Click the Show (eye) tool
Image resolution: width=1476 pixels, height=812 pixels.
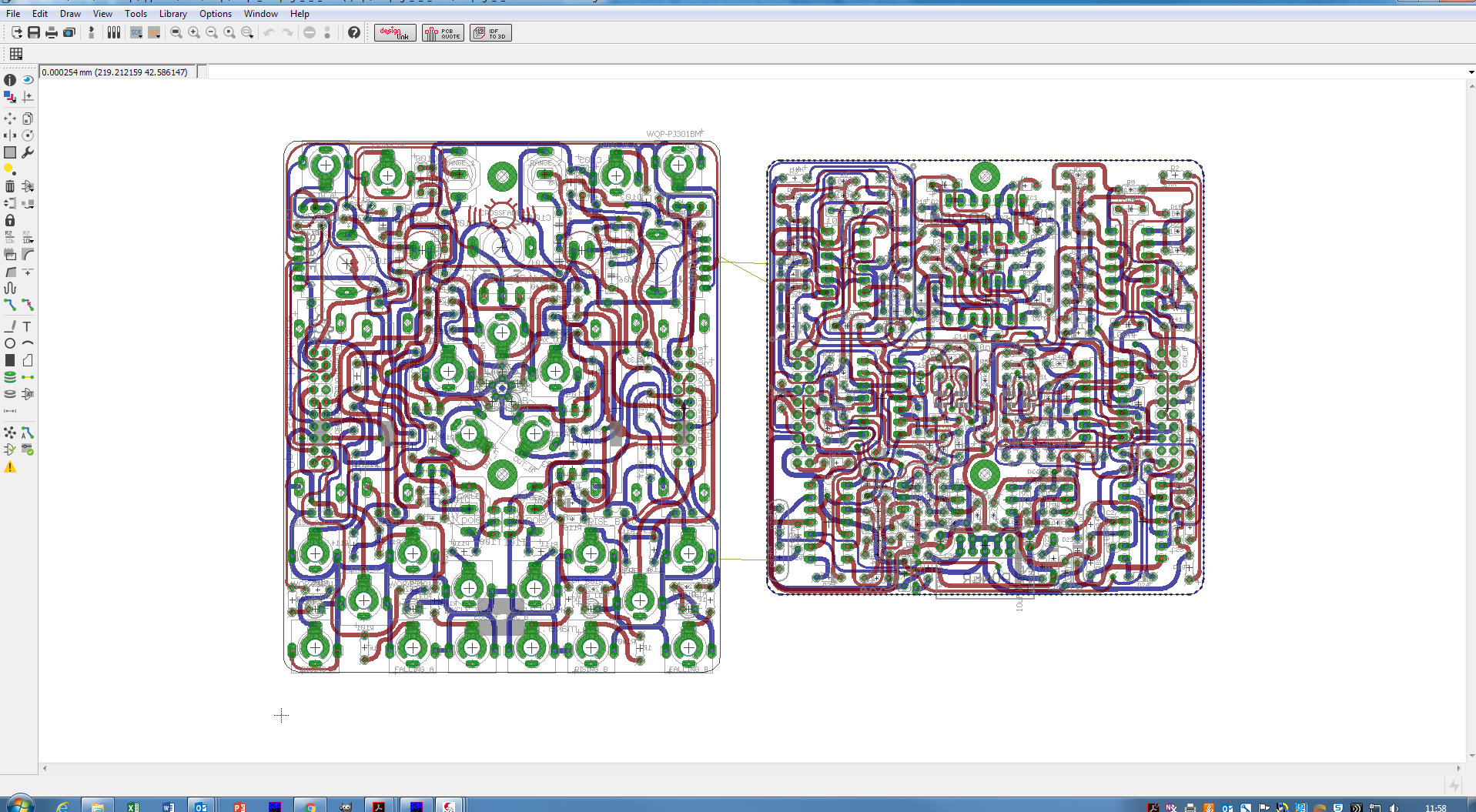[x=28, y=80]
